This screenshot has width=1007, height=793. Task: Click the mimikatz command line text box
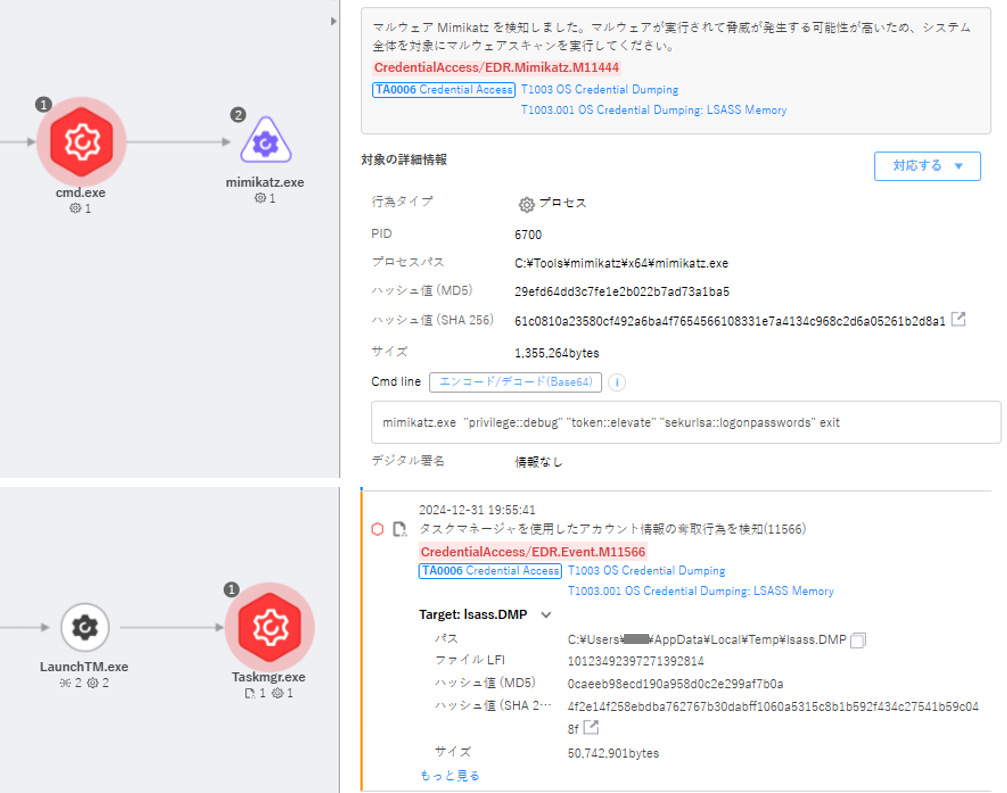685,423
